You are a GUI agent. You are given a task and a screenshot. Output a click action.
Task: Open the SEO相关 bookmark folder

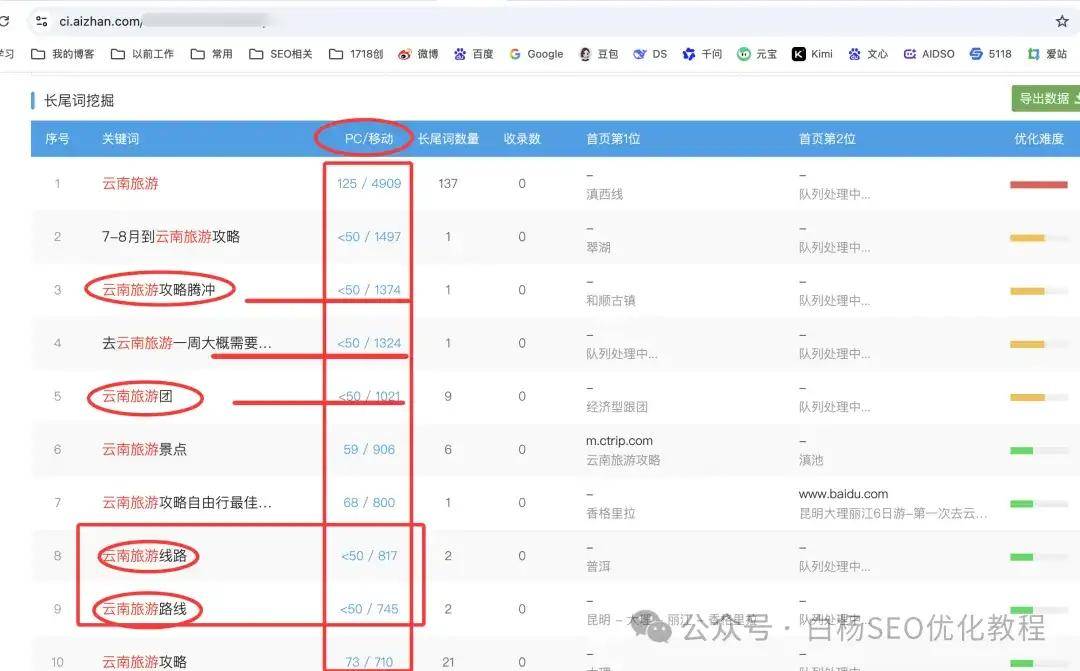281,54
